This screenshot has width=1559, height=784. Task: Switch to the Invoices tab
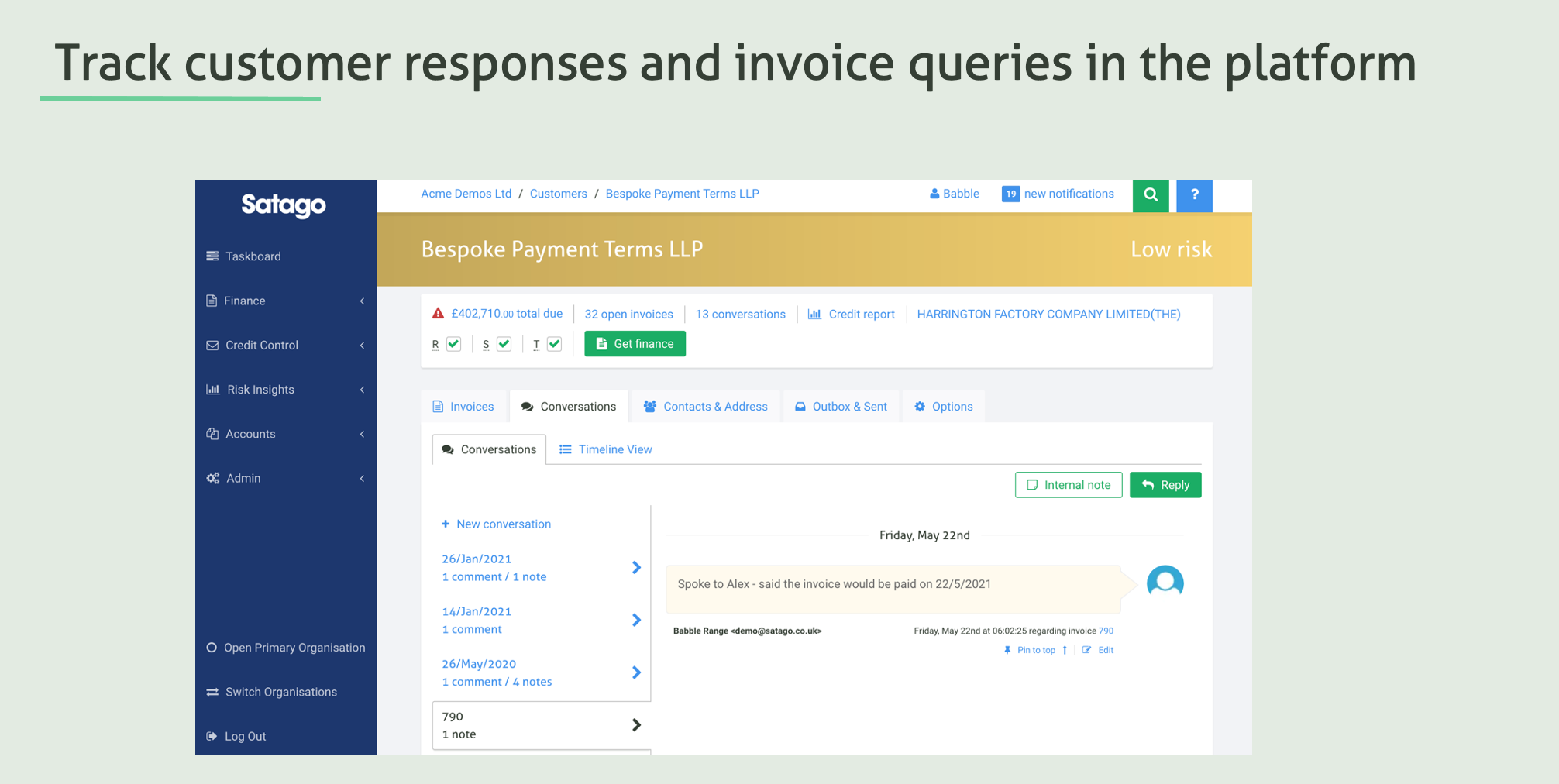pos(463,407)
